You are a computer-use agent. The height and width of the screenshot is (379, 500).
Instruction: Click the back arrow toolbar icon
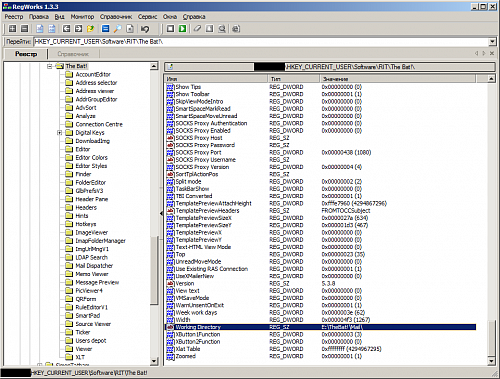point(66,29)
